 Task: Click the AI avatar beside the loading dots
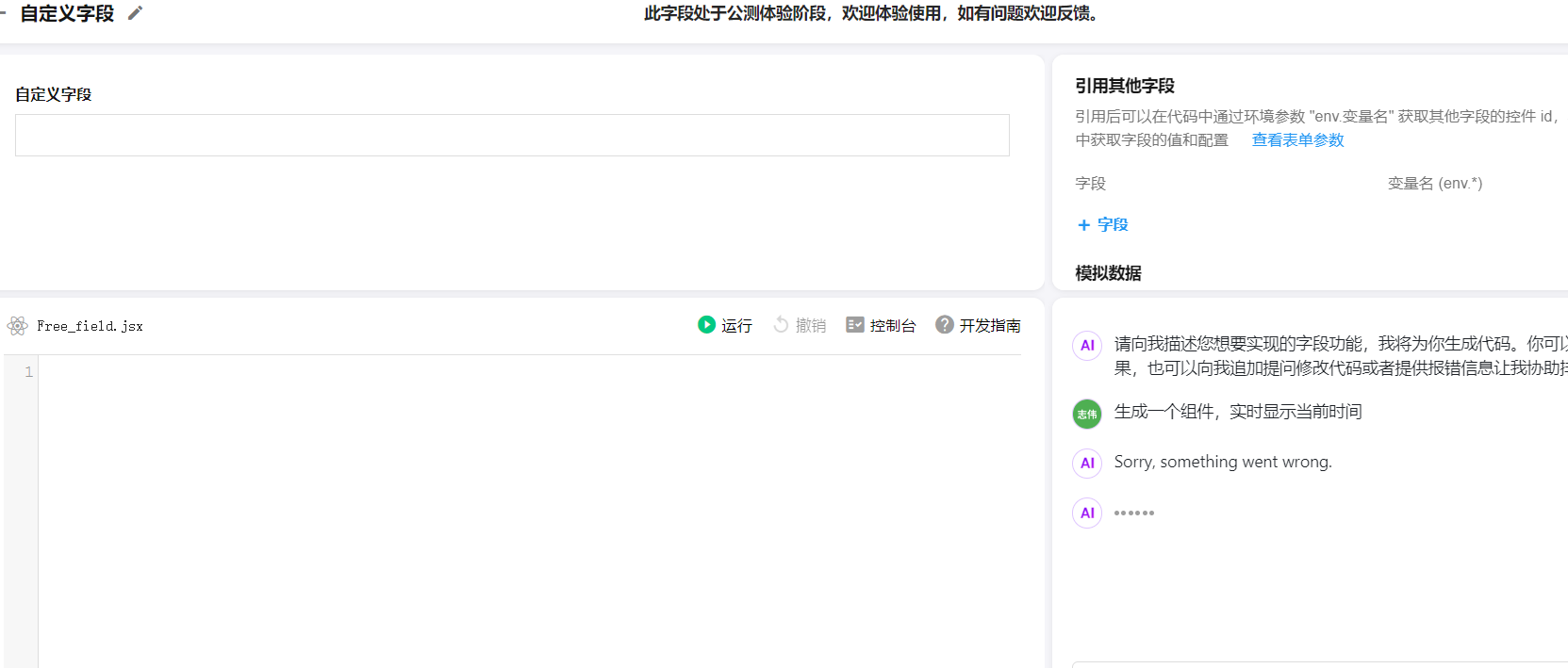1087,513
